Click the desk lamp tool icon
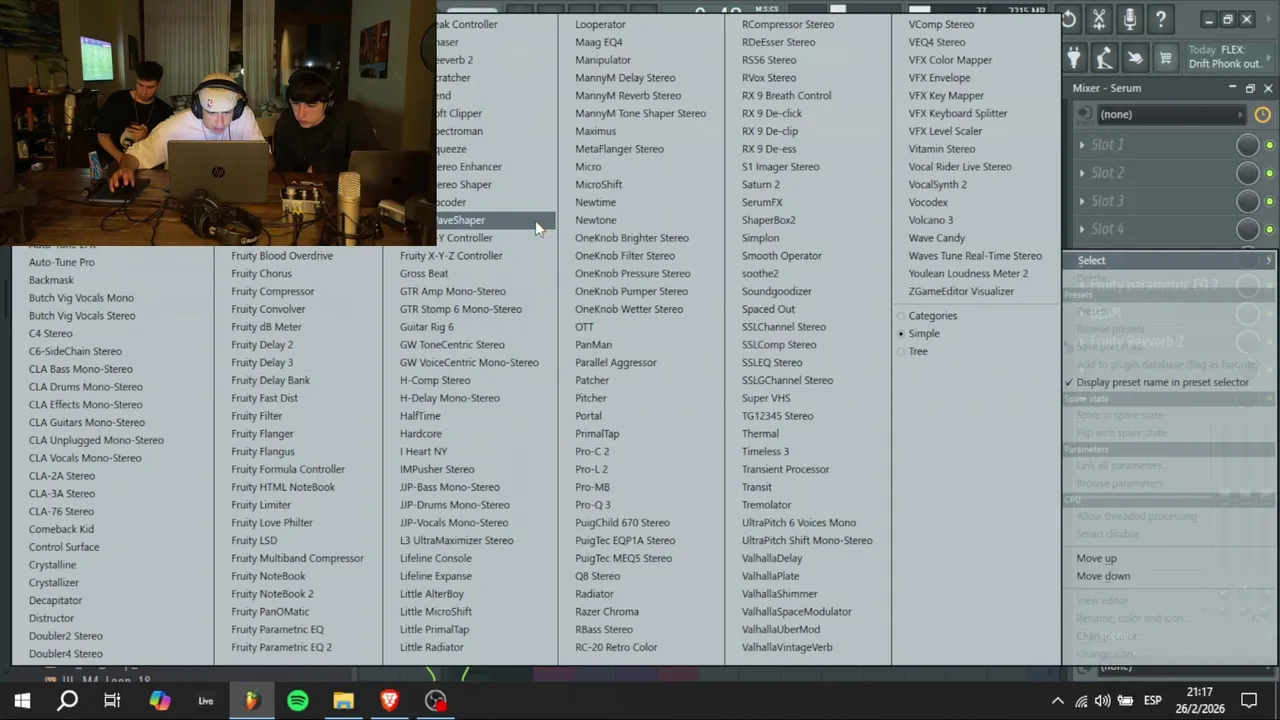 pos(1104,58)
